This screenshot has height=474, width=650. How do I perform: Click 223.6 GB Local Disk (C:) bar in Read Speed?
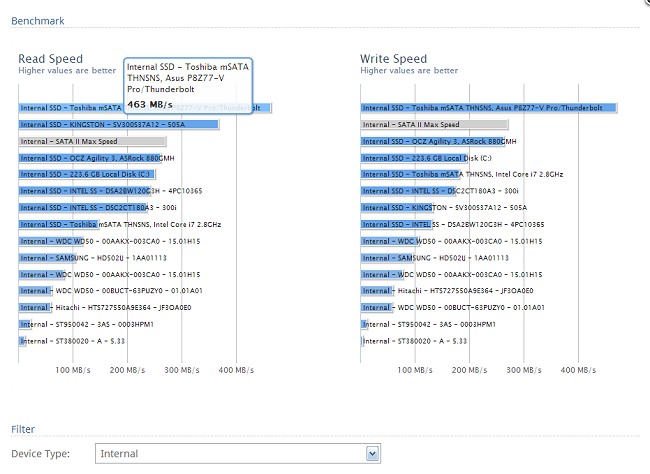pos(86,174)
